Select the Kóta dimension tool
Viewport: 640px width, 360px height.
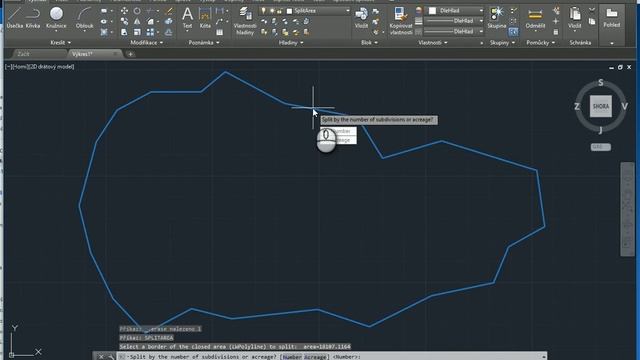coord(205,18)
